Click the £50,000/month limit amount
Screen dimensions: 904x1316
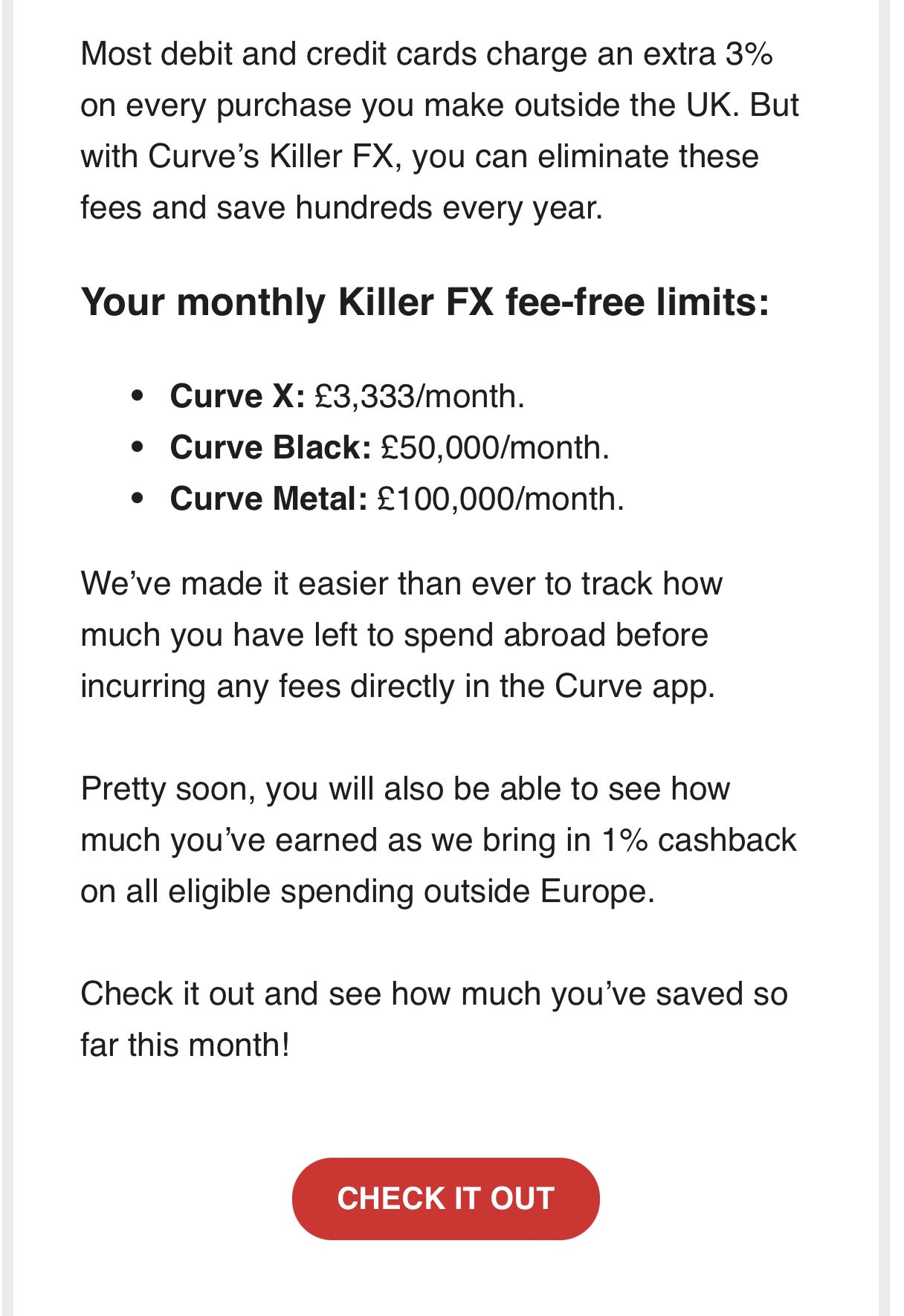pyautogui.click(x=494, y=447)
